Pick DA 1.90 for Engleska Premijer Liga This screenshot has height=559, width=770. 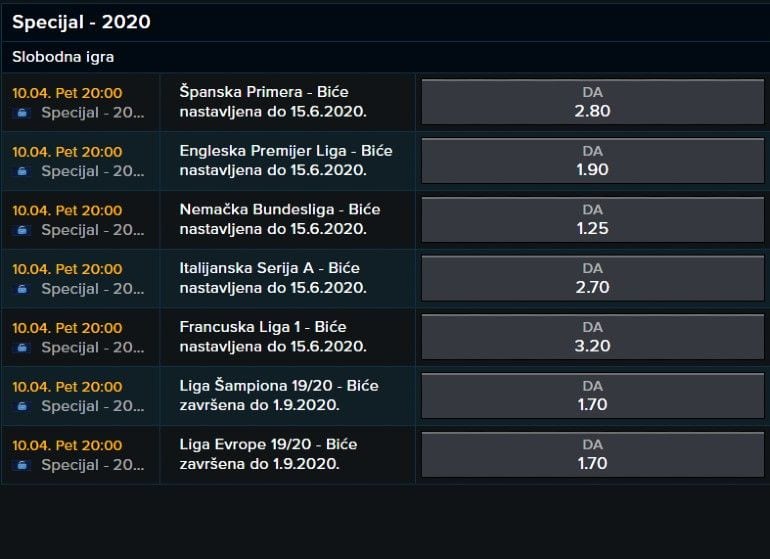[592, 160]
